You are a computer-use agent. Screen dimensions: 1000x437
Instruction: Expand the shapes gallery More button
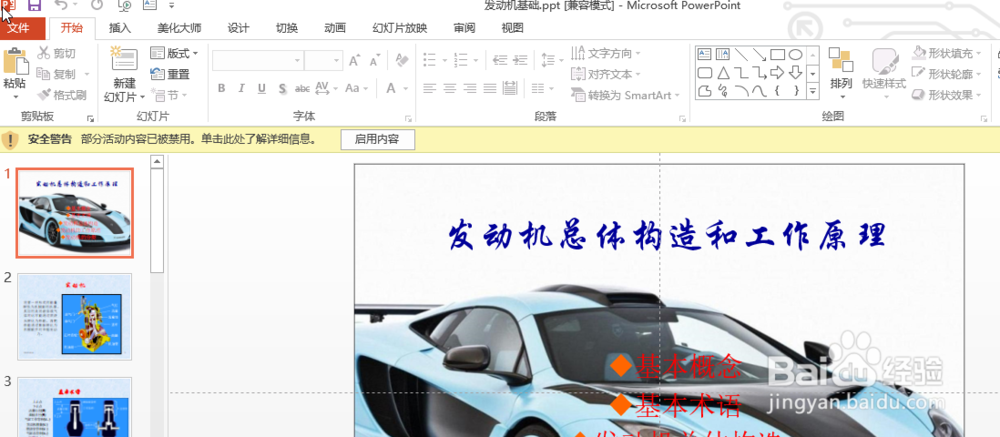(x=812, y=92)
